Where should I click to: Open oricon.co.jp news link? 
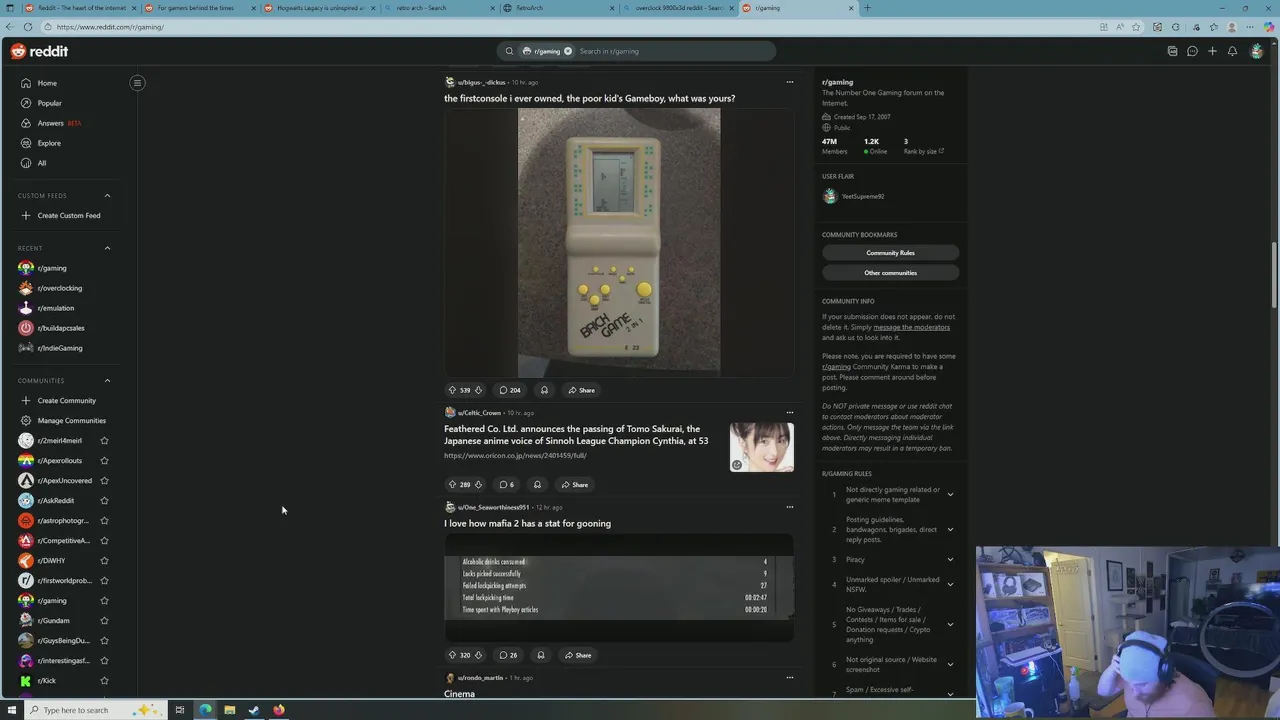515,455
